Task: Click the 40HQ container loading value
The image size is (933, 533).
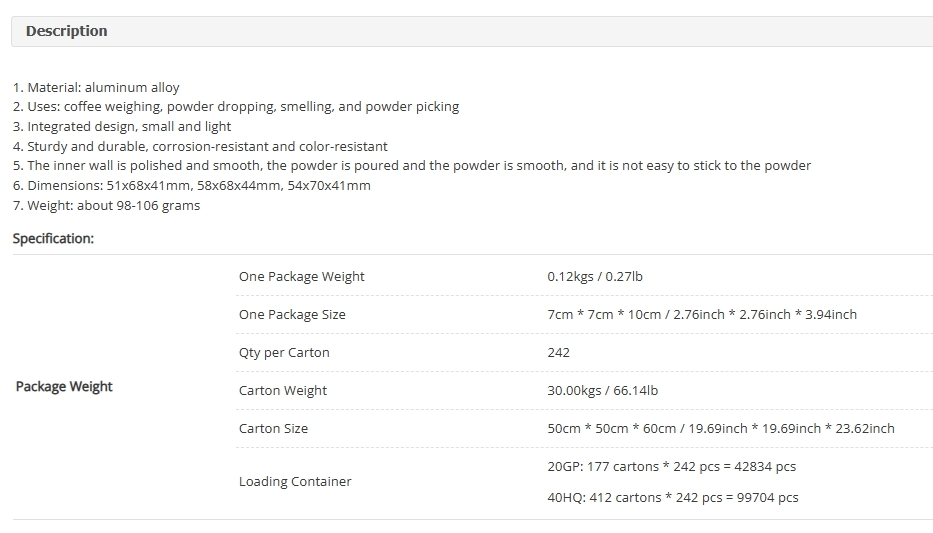Action: (x=672, y=497)
